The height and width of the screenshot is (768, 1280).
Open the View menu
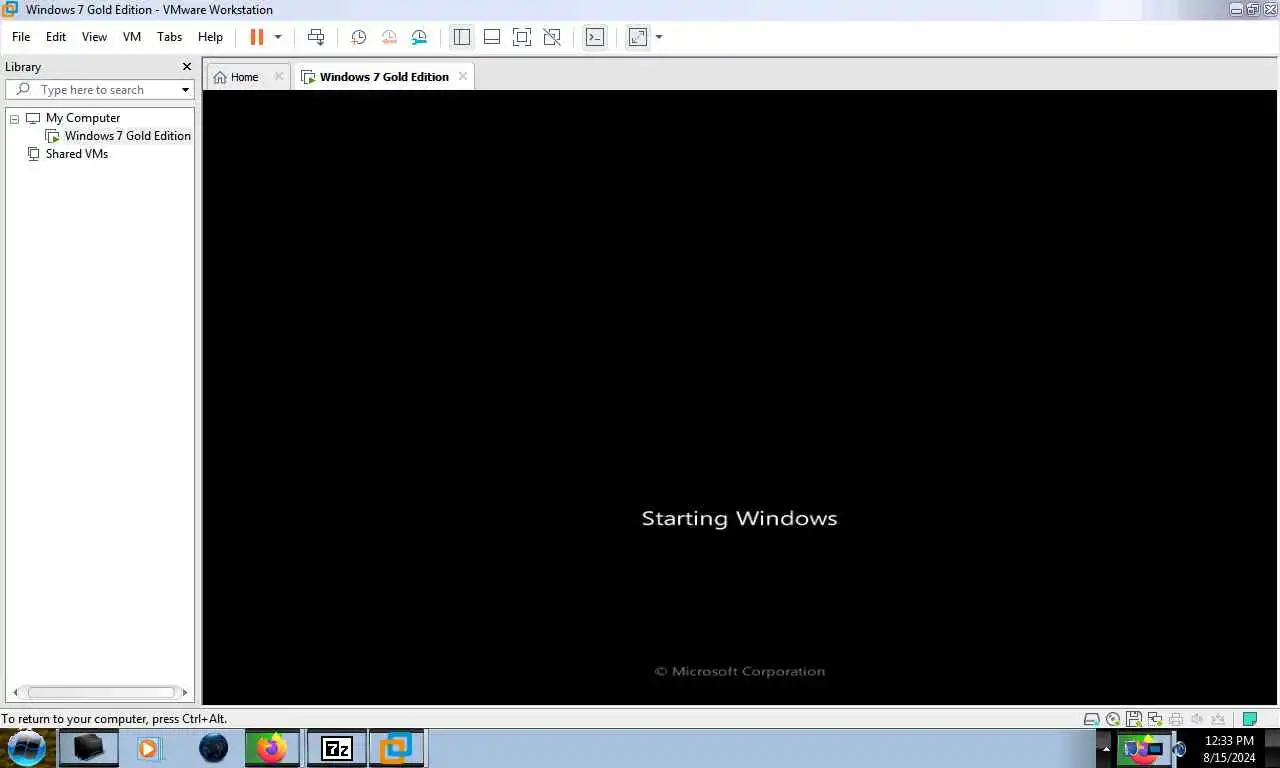(94, 37)
